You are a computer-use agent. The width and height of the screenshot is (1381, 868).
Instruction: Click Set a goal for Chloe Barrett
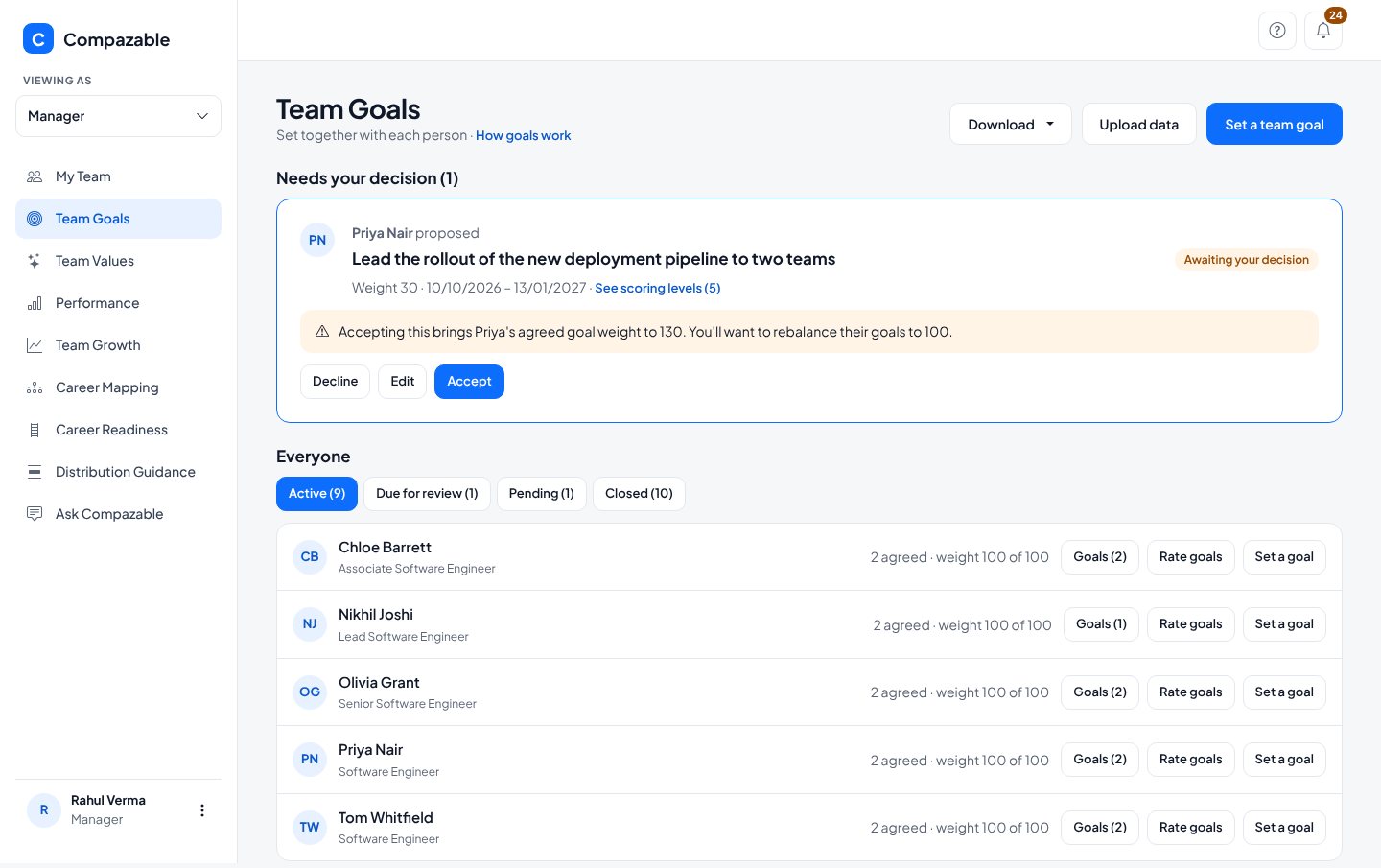(1284, 557)
